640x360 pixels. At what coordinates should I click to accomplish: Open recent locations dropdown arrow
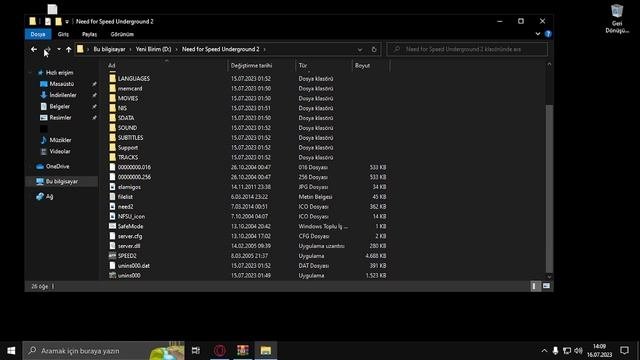click(x=59, y=49)
